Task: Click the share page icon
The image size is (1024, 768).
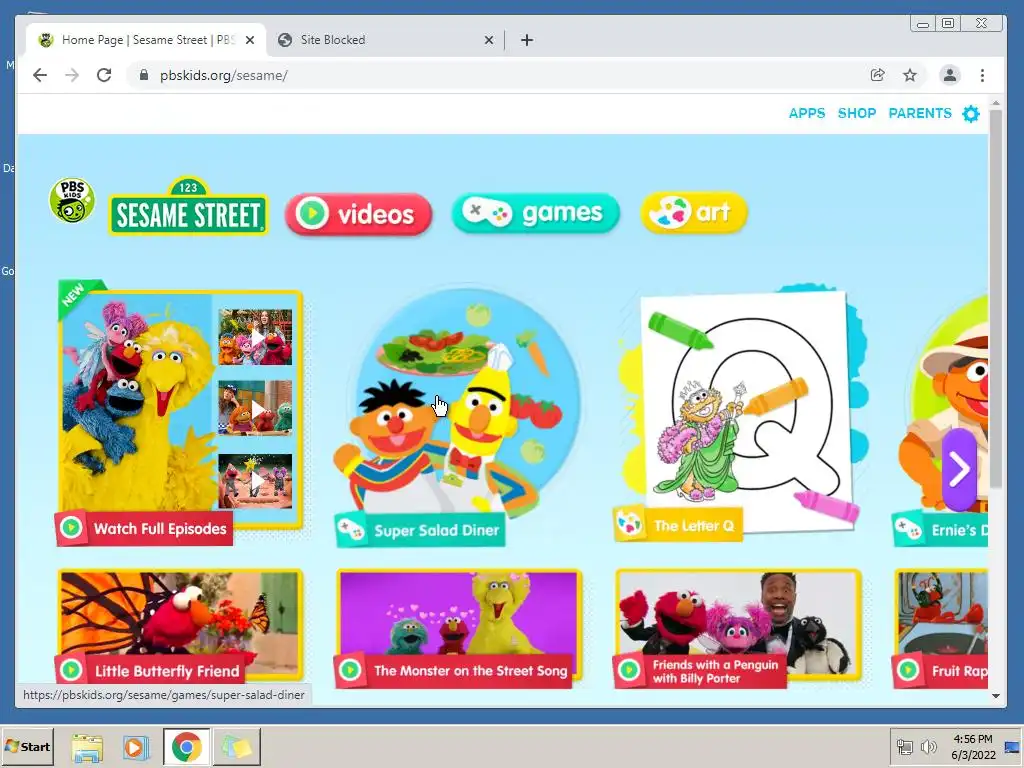Action: 877,75
